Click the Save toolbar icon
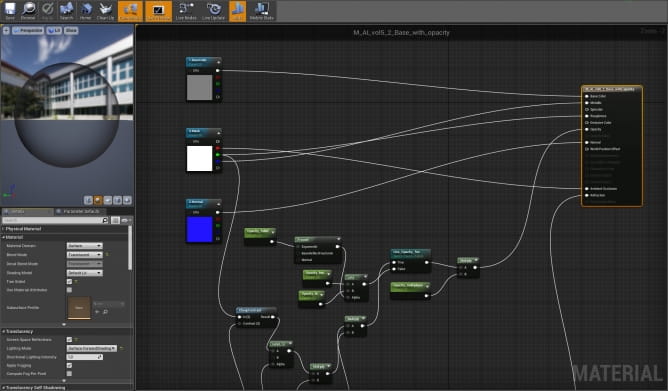 click(10, 11)
